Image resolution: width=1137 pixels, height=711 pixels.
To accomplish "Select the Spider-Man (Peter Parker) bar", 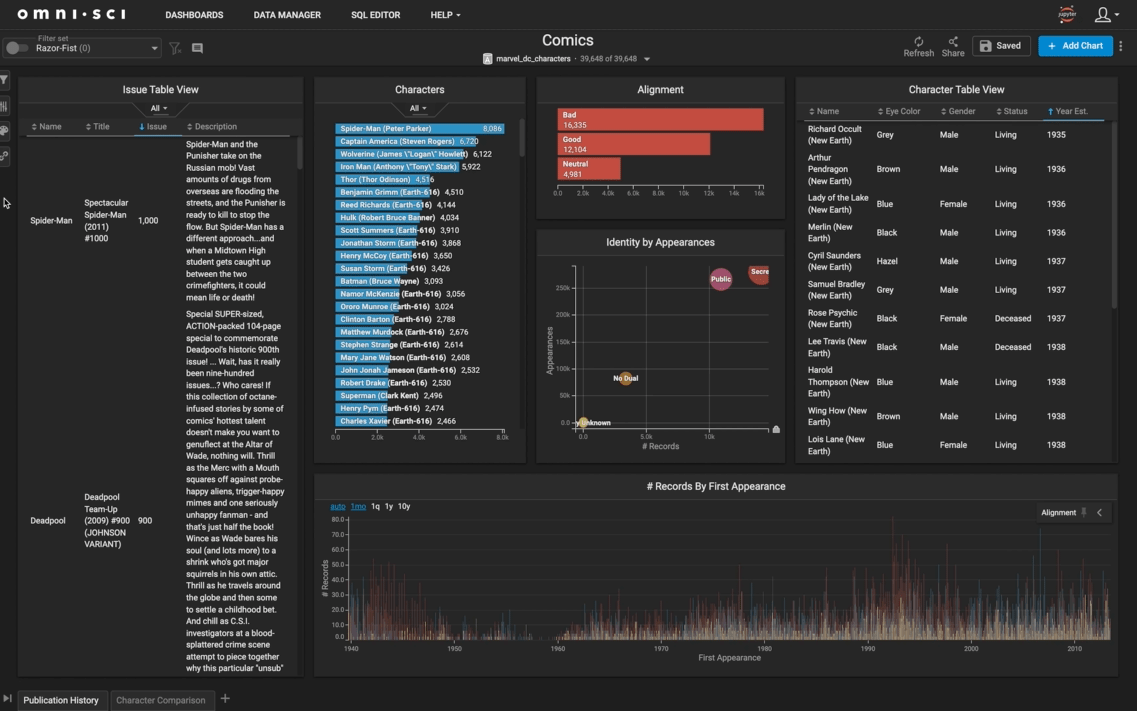I will point(420,128).
